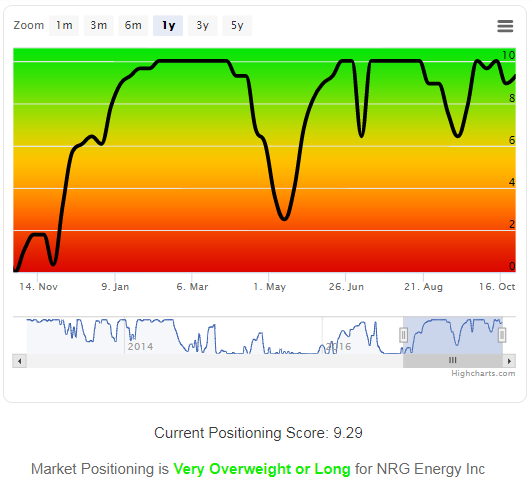532x488 pixels.
Task: Click the left navigator range handle
Action: pos(403,335)
